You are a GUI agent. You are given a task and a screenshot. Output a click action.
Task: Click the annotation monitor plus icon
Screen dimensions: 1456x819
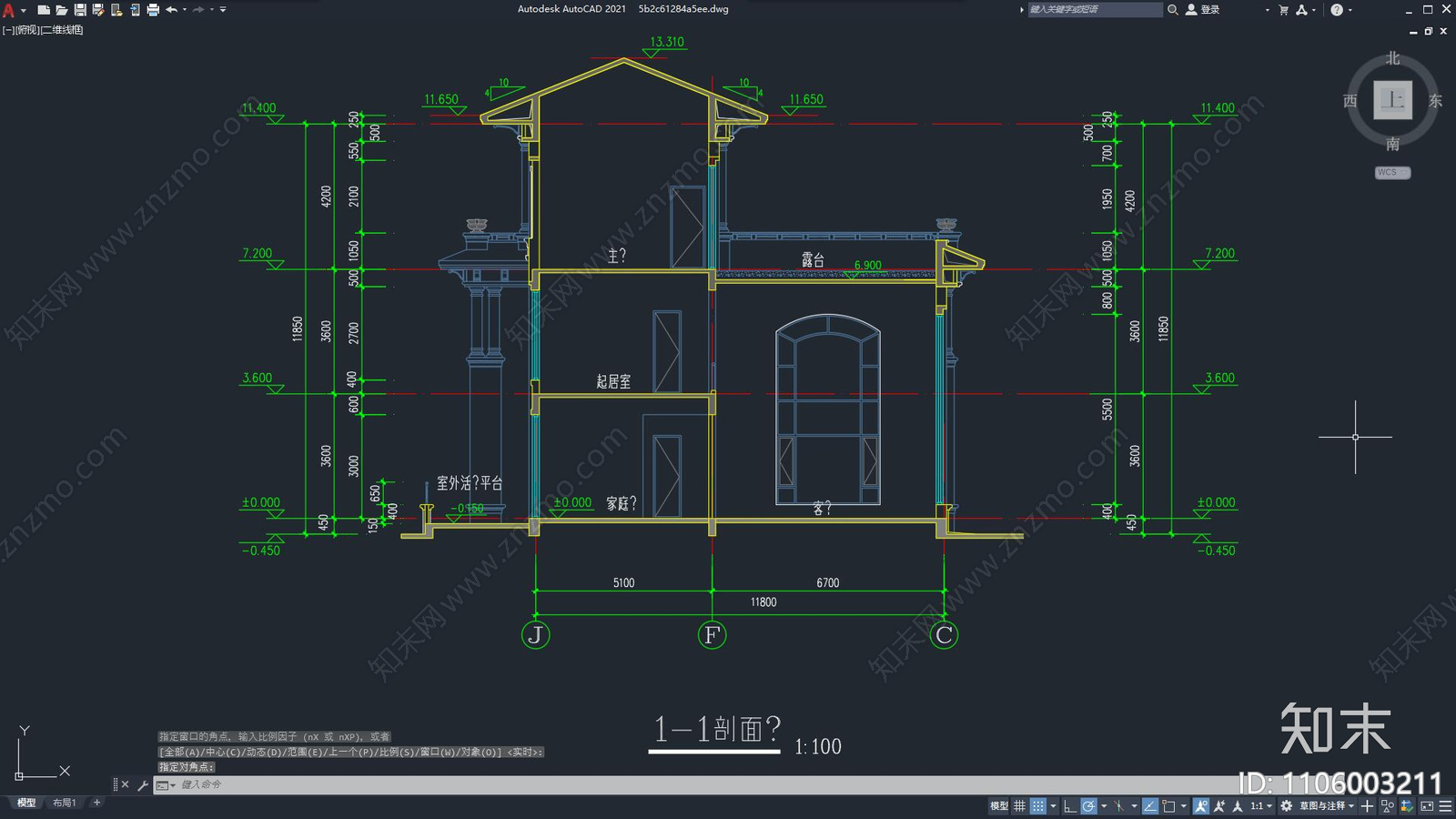pos(1367,806)
